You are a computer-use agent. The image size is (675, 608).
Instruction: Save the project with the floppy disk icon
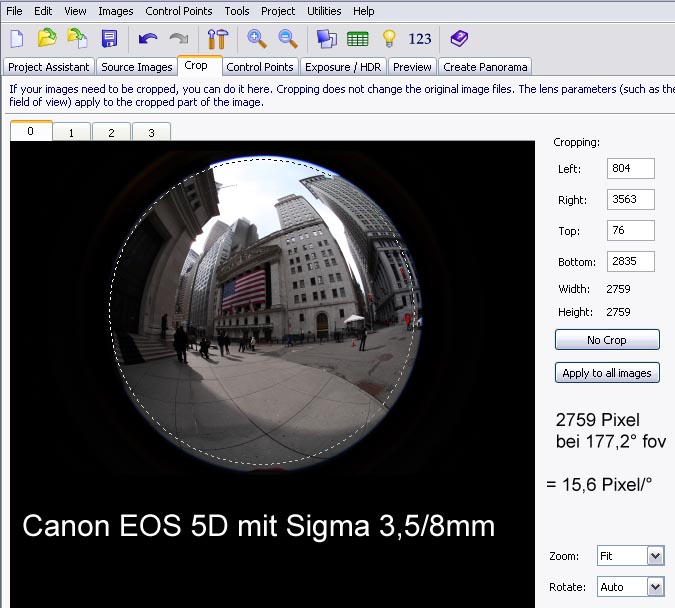[x=109, y=39]
